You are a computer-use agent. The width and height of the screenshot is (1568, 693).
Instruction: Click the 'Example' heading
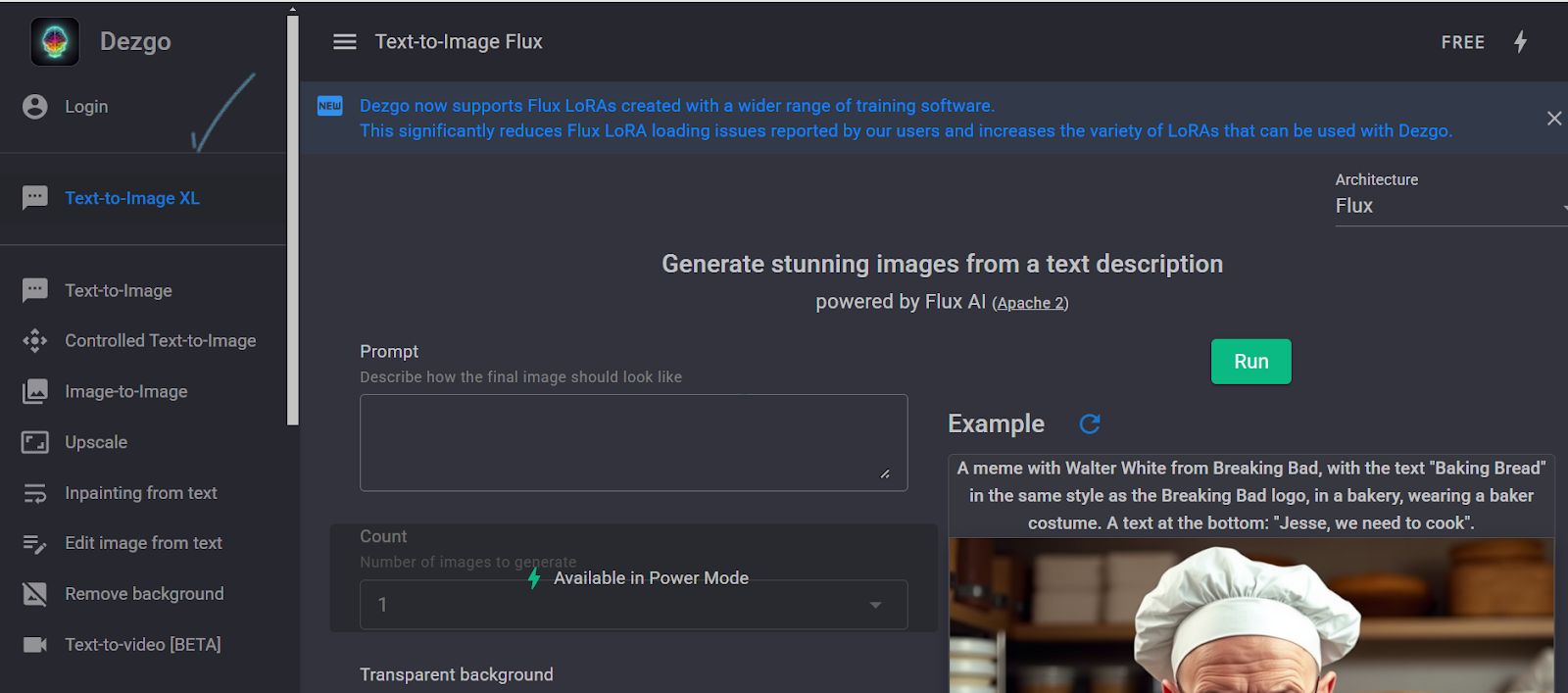pos(996,423)
